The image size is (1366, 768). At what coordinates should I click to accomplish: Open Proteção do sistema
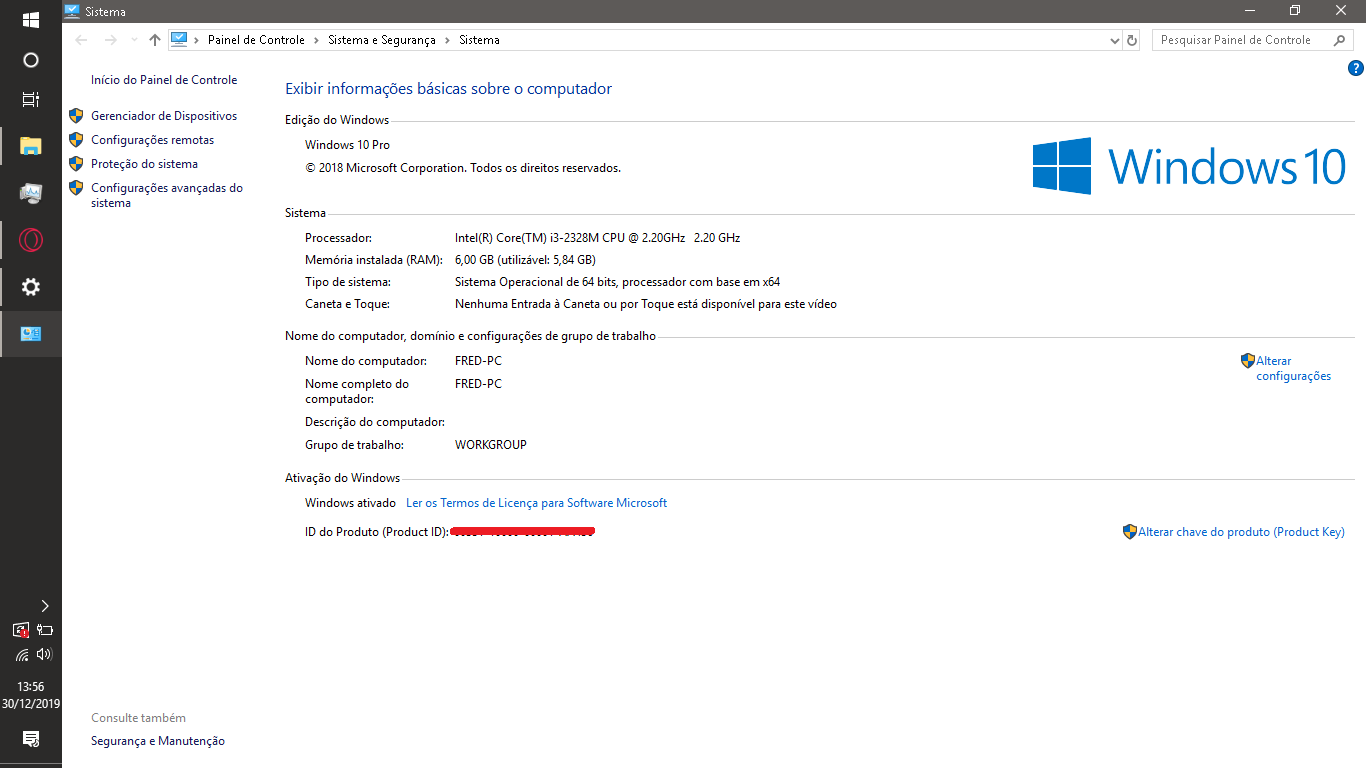pyautogui.click(x=144, y=164)
